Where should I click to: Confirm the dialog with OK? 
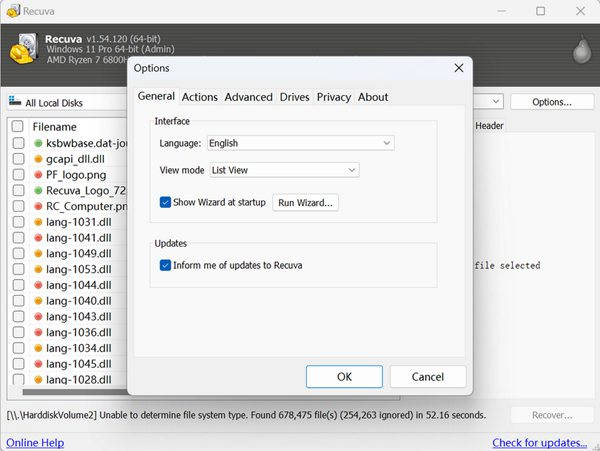click(344, 377)
